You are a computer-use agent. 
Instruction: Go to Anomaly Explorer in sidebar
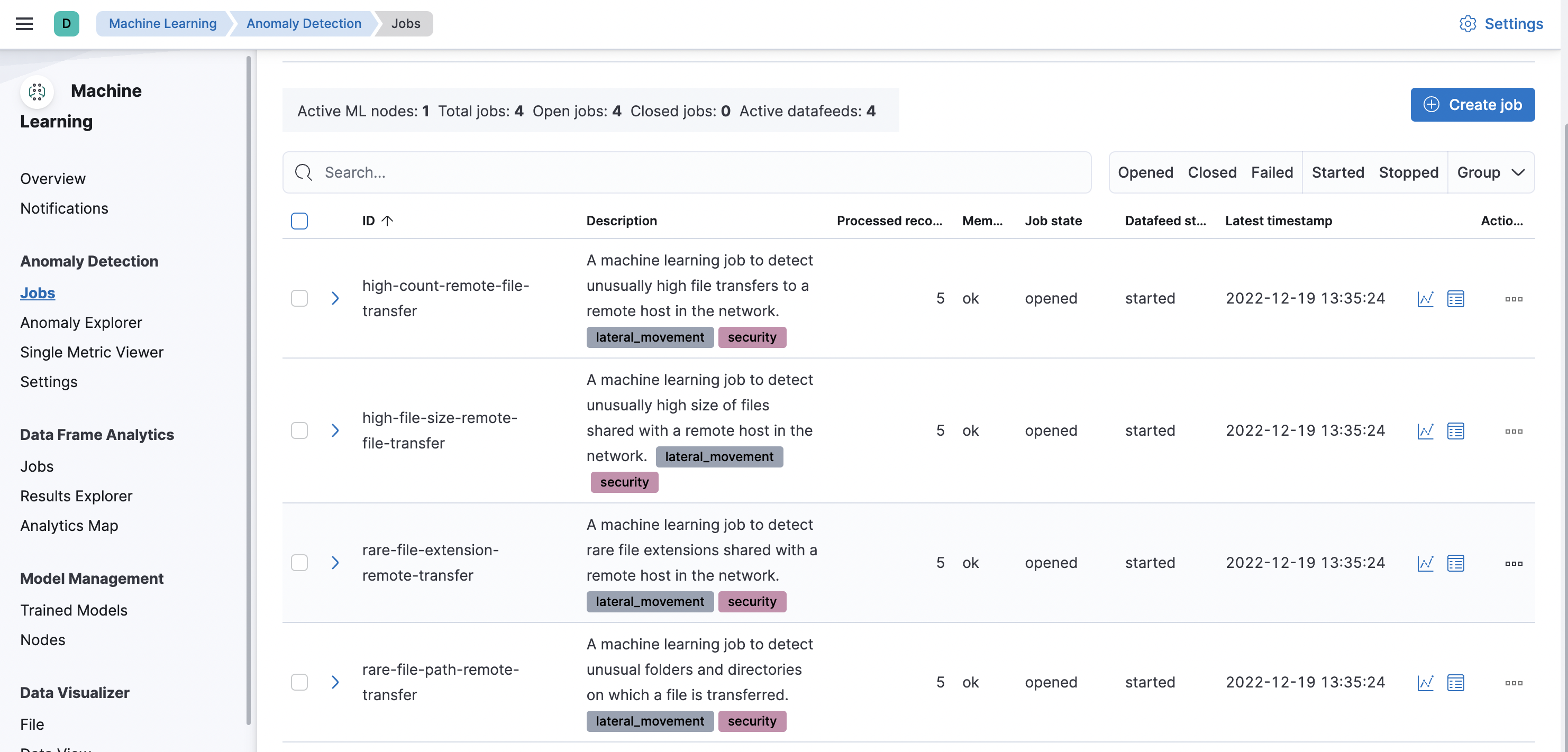tap(81, 323)
